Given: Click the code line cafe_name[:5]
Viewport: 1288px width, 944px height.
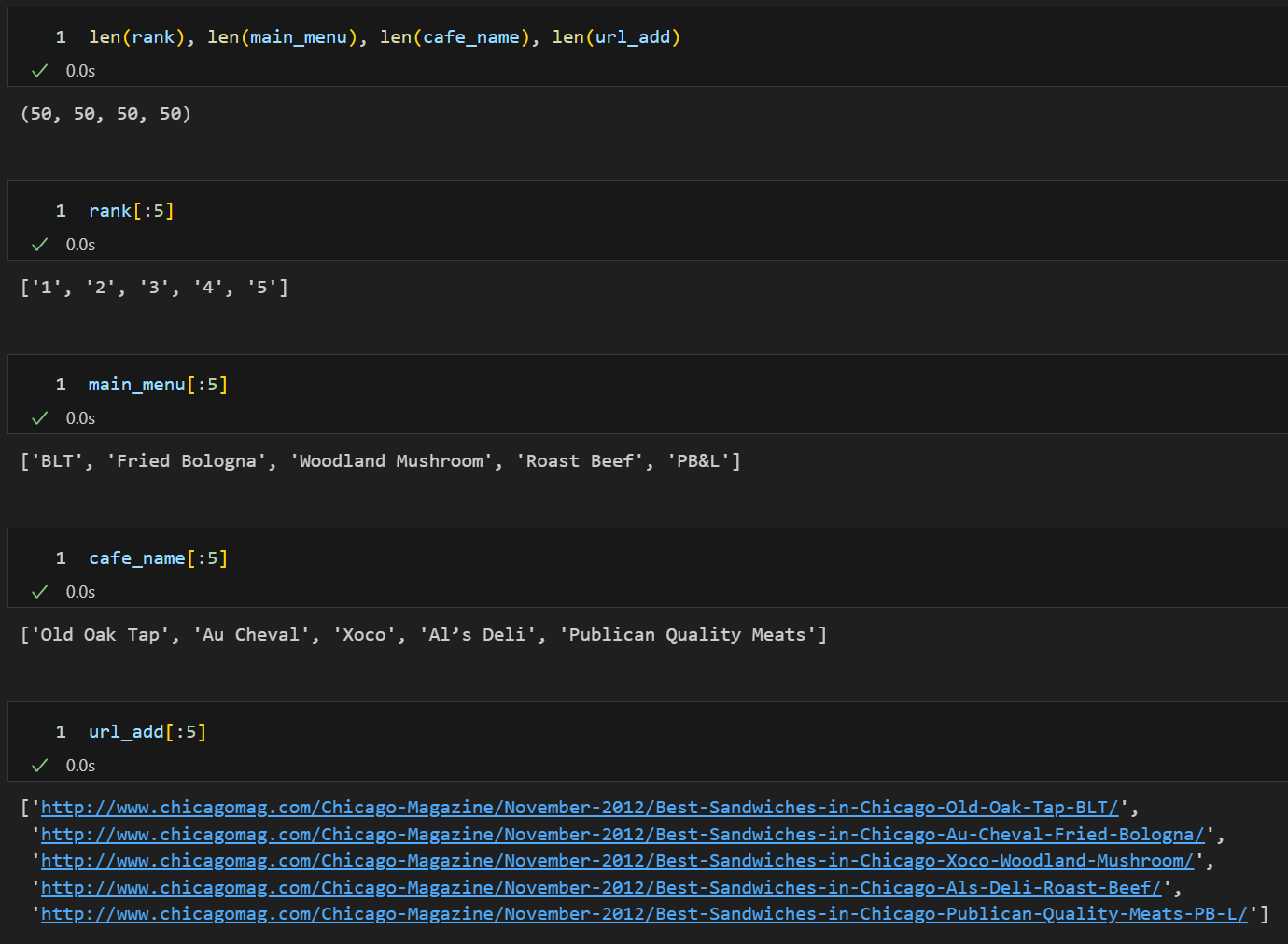Looking at the screenshot, I should 159,558.
